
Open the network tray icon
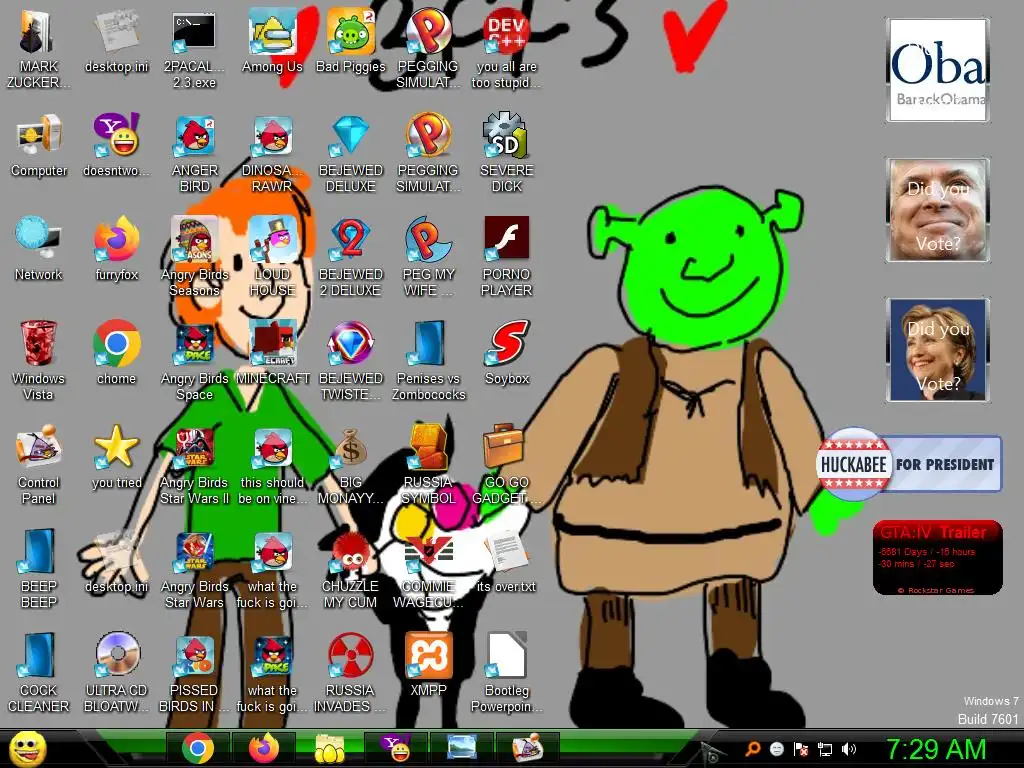[x=825, y=748]
